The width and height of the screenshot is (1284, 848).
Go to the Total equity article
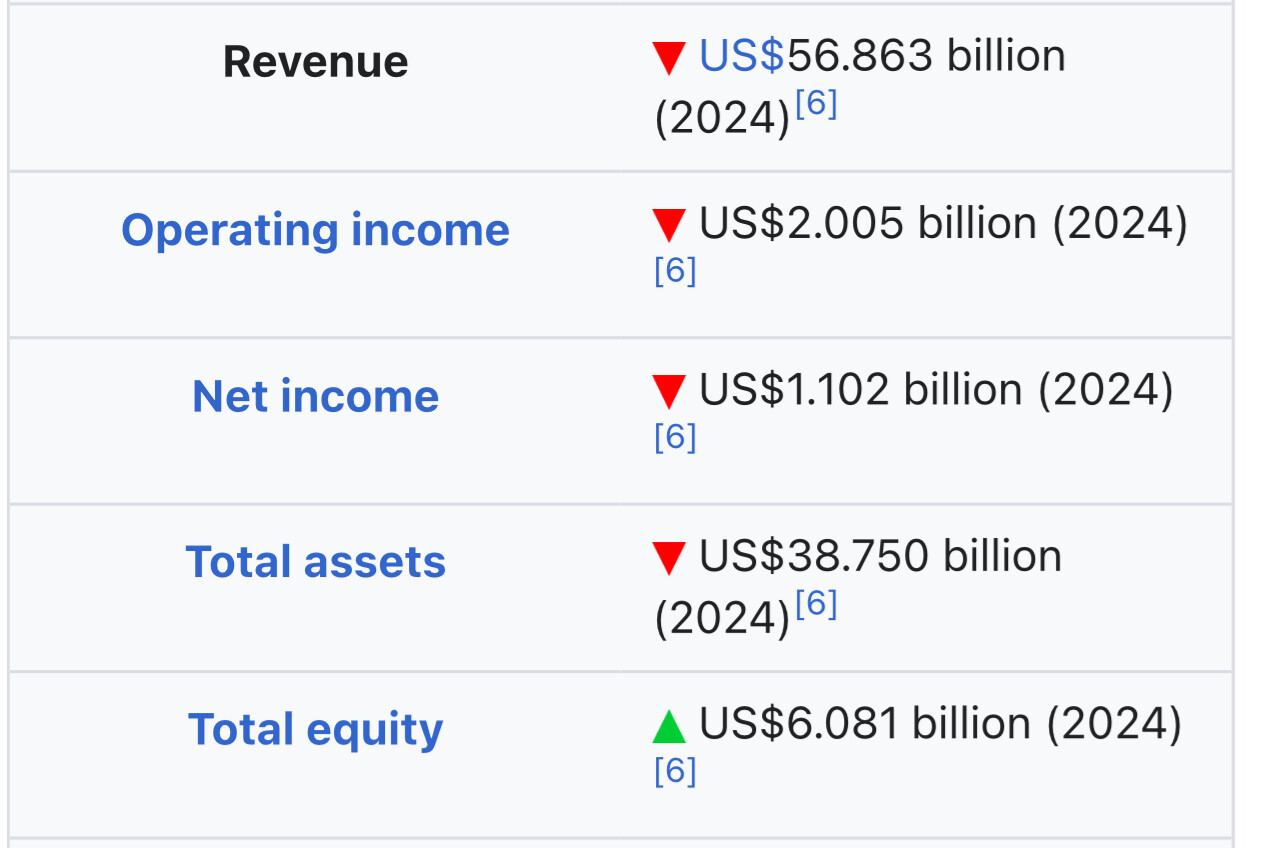(x=315, y=729)
